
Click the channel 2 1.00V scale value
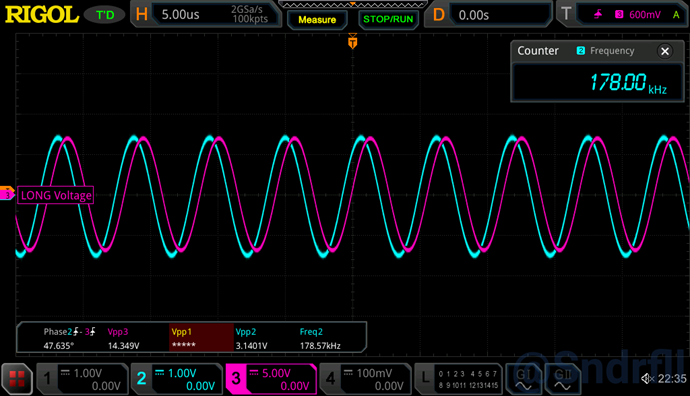pos(182,373)
